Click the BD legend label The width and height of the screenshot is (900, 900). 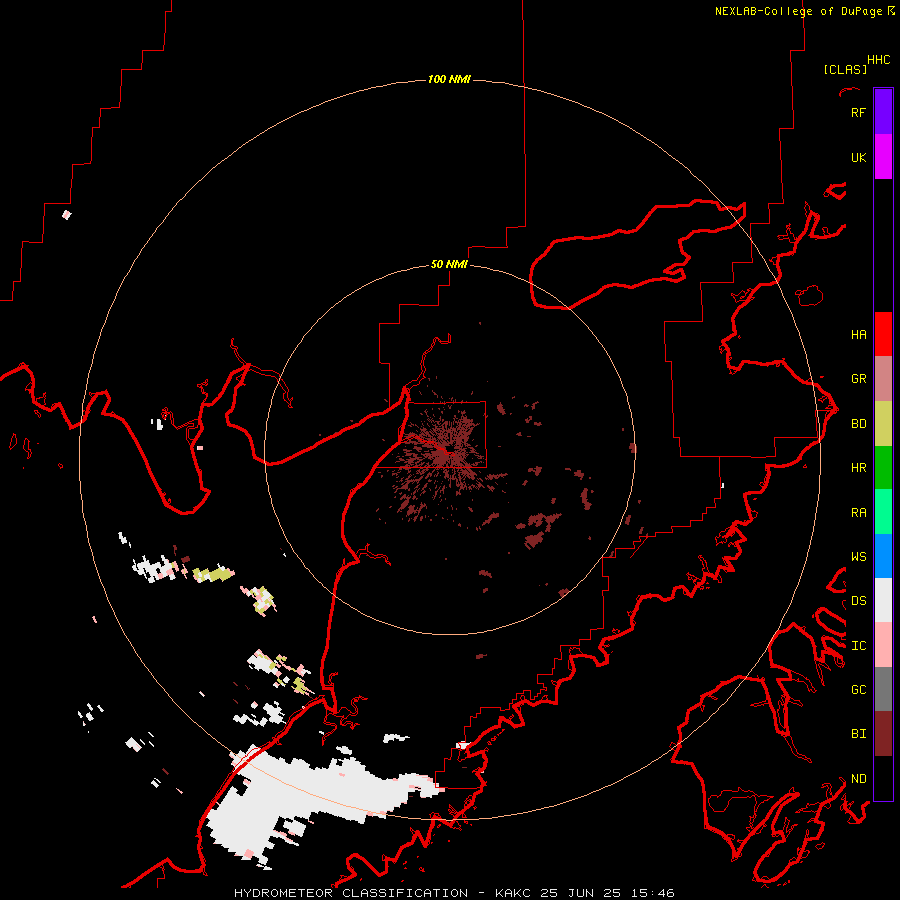pyautogui.click(x=858, y=424)
